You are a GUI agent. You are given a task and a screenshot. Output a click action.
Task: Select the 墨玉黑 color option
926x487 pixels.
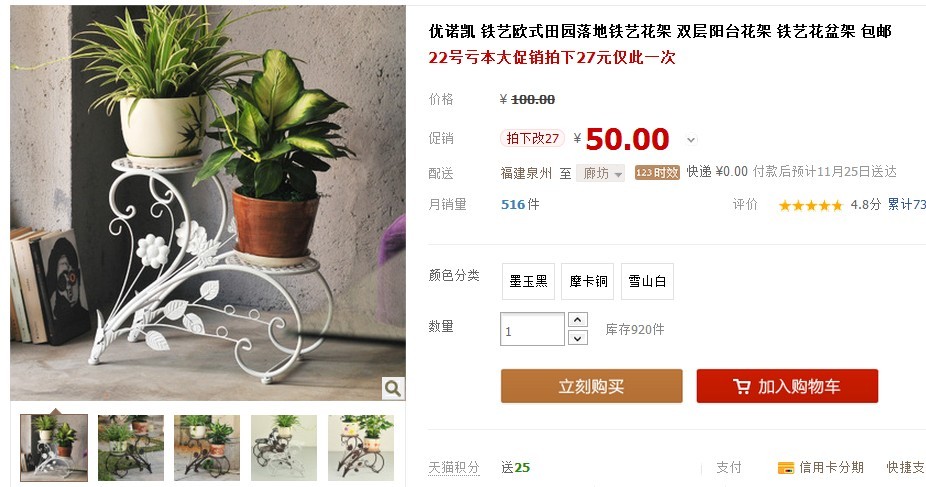click(x=528, y=282)
